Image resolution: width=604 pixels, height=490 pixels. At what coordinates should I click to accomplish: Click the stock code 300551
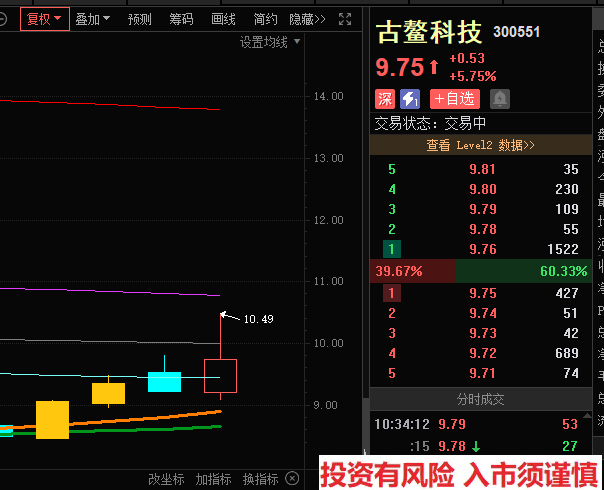pos(517,32)
